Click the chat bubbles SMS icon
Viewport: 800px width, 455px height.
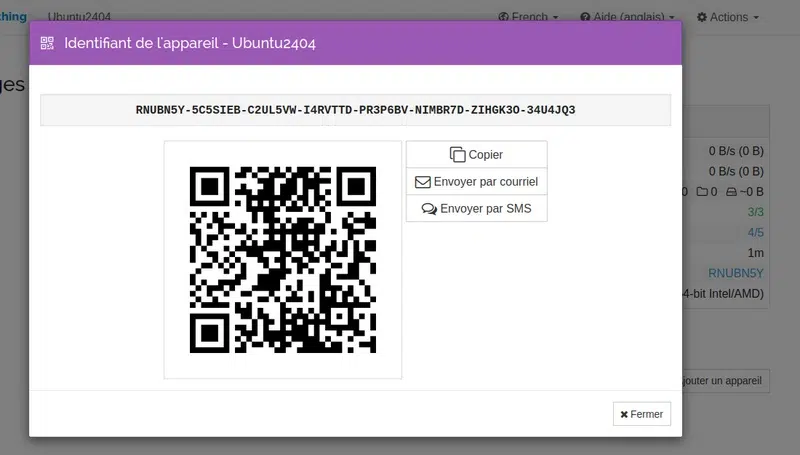tap(429, 209)
